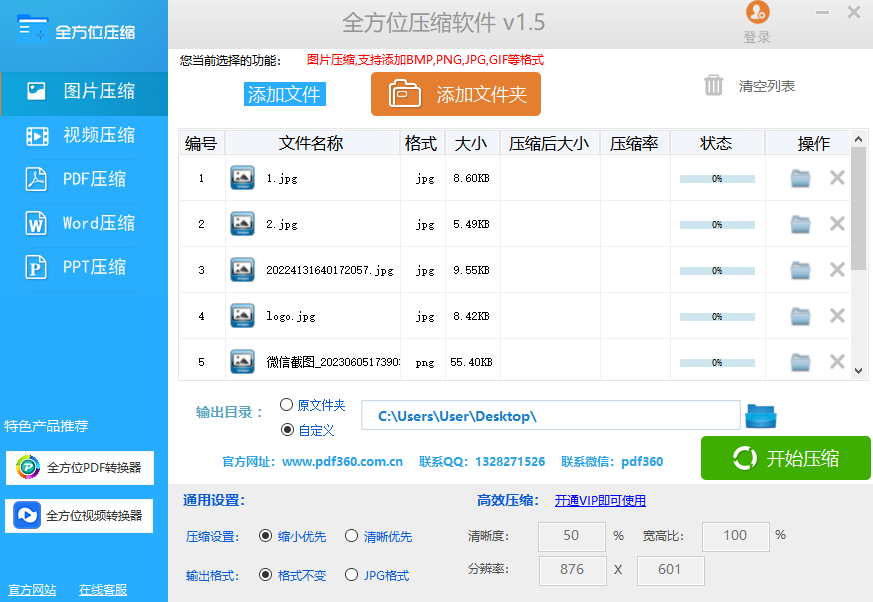Open output folder icon in 1.jpg row
The height and width of the screenshot is (602, 873).
[799, 177]
